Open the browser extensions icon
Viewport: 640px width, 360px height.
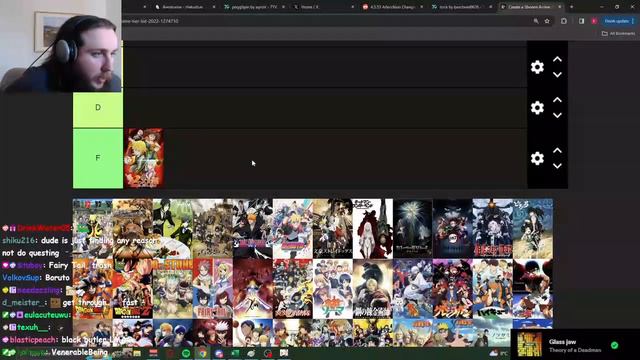(x=564, y=21)
